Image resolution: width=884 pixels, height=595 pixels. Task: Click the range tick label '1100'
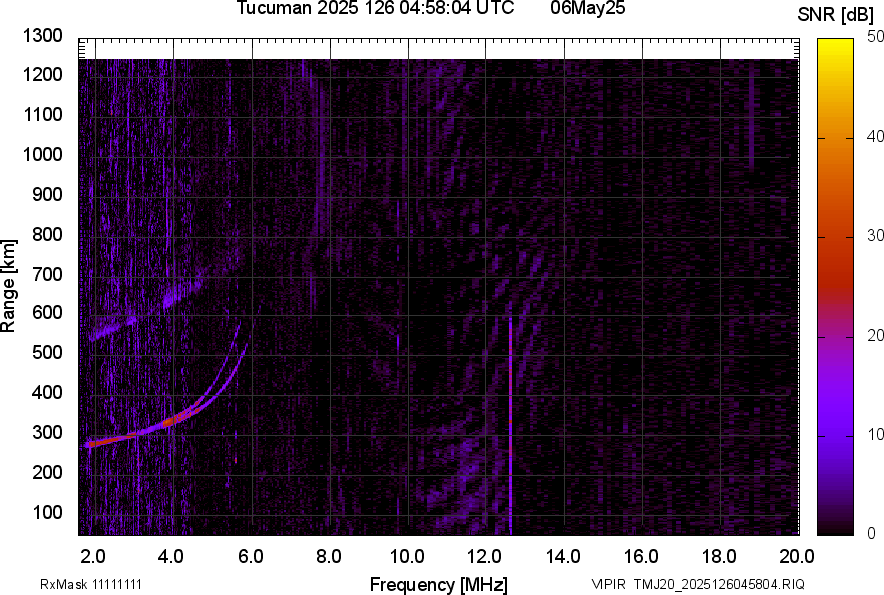point(42,114)
